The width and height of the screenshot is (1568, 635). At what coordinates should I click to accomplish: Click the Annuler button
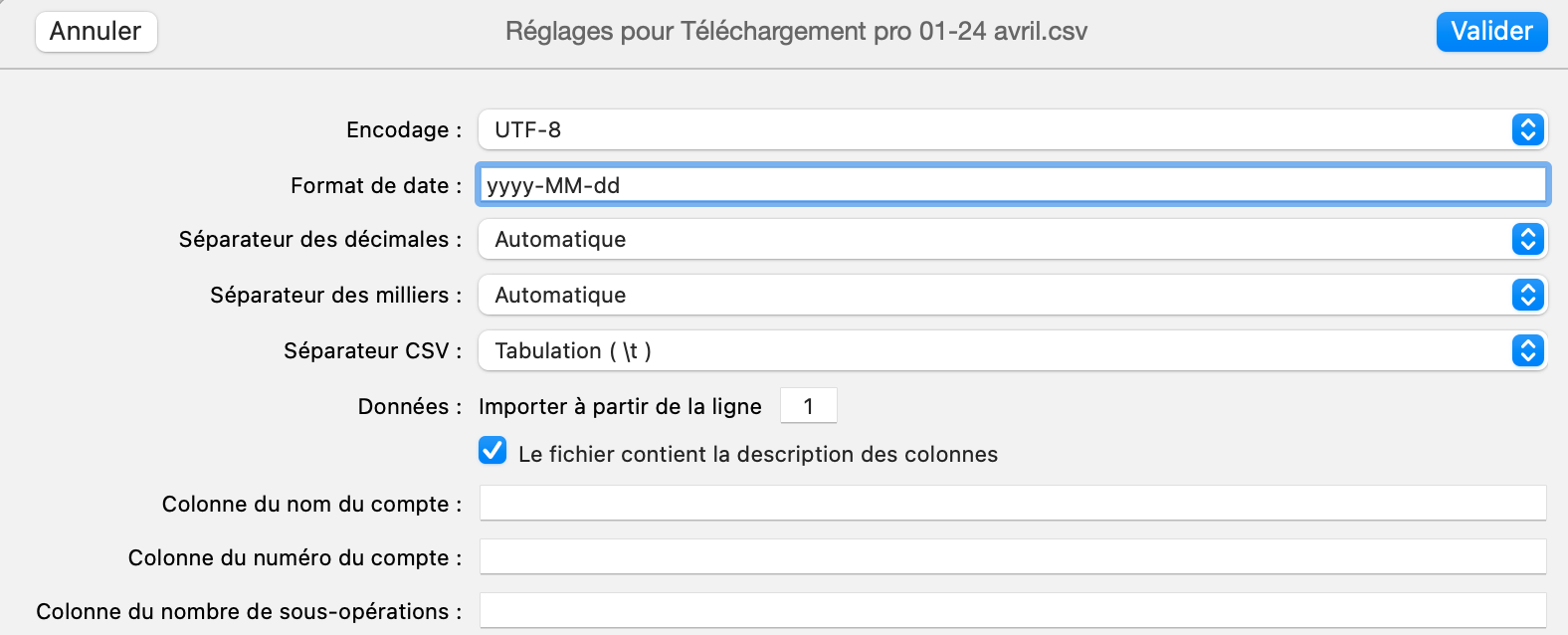(x=96, y=31)
